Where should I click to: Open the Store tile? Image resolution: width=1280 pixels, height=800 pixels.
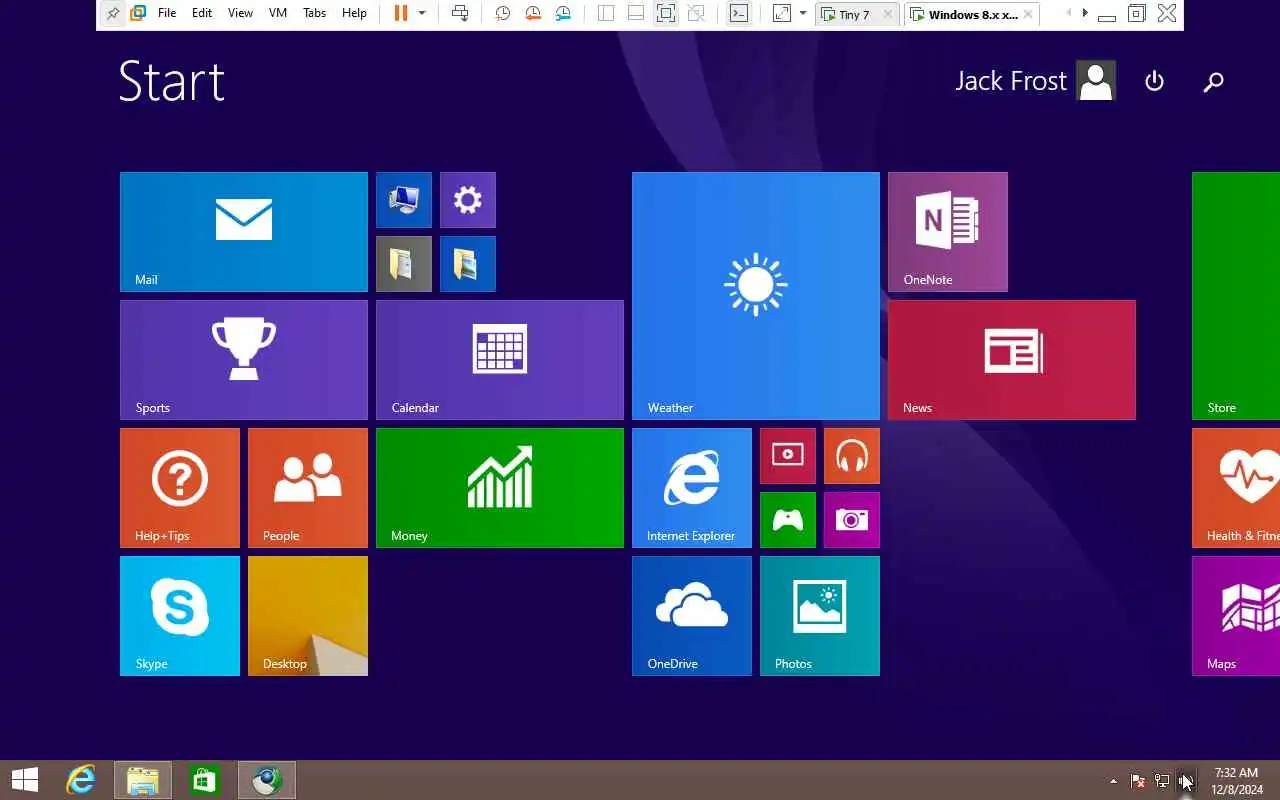click(1236, 296)
